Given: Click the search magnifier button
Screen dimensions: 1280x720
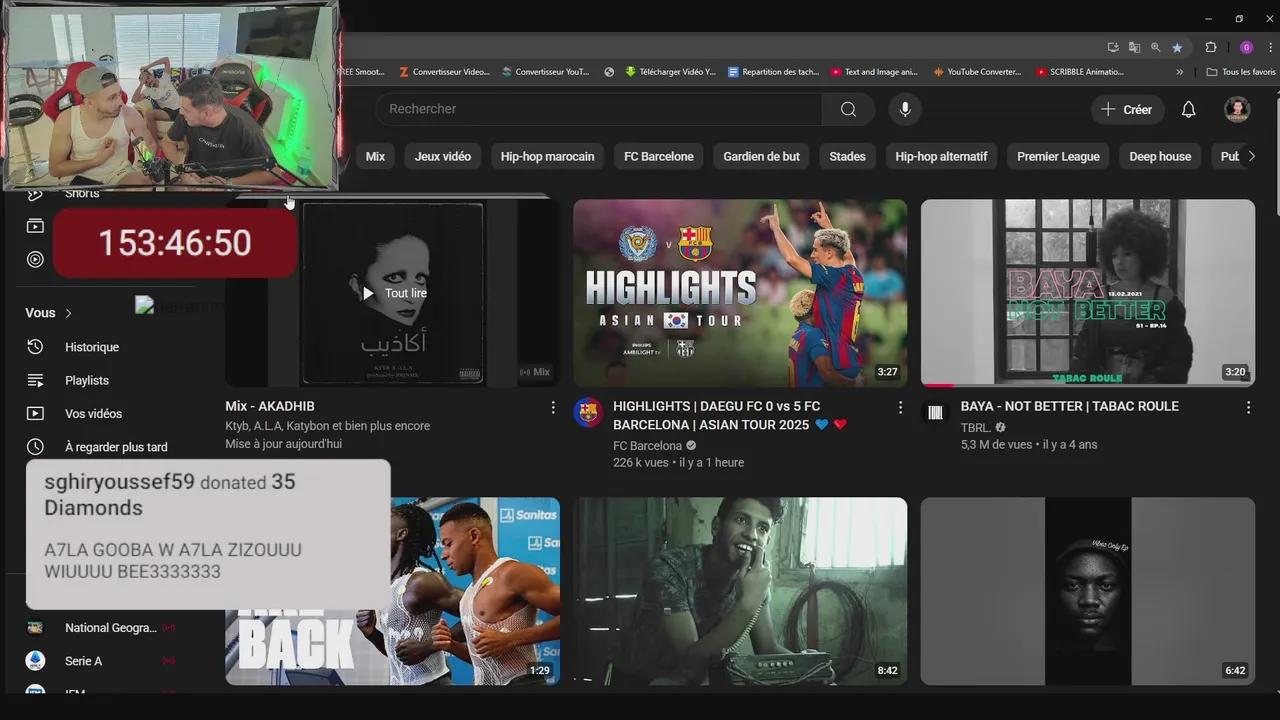Looking at the screenshot, I should 848,109.
